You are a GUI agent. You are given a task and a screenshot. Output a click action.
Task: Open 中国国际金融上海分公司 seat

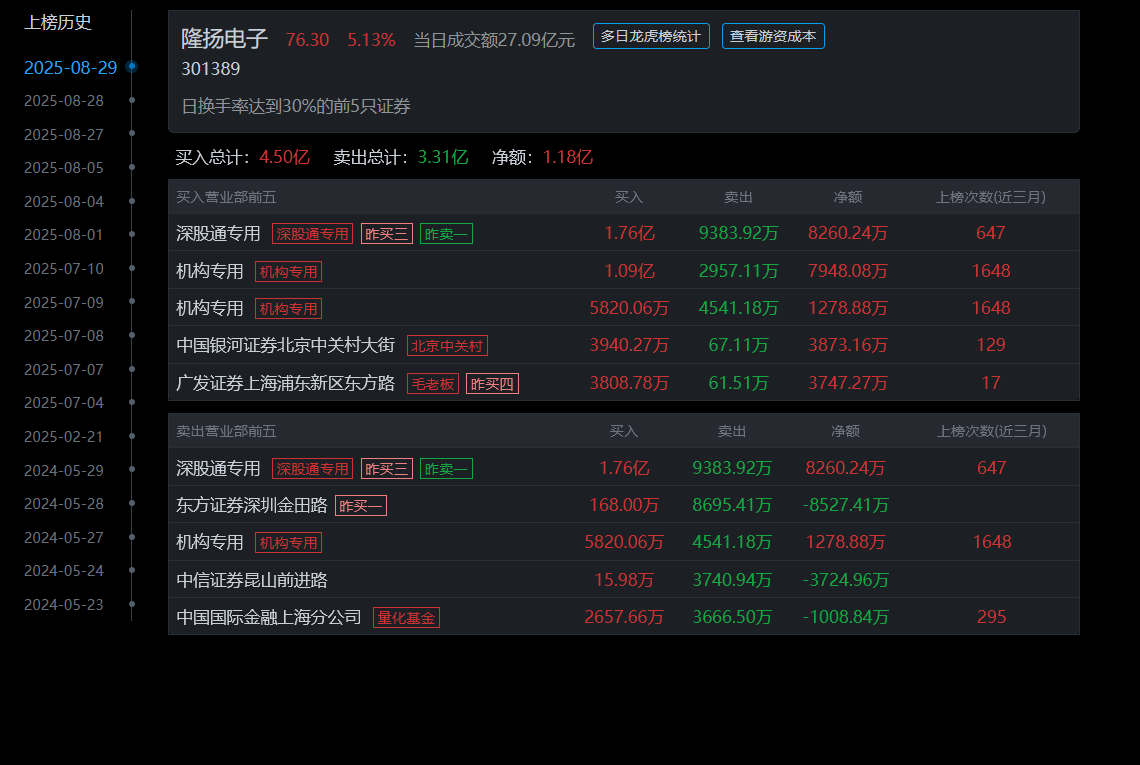pyautogui.click(x=269, y=617)
